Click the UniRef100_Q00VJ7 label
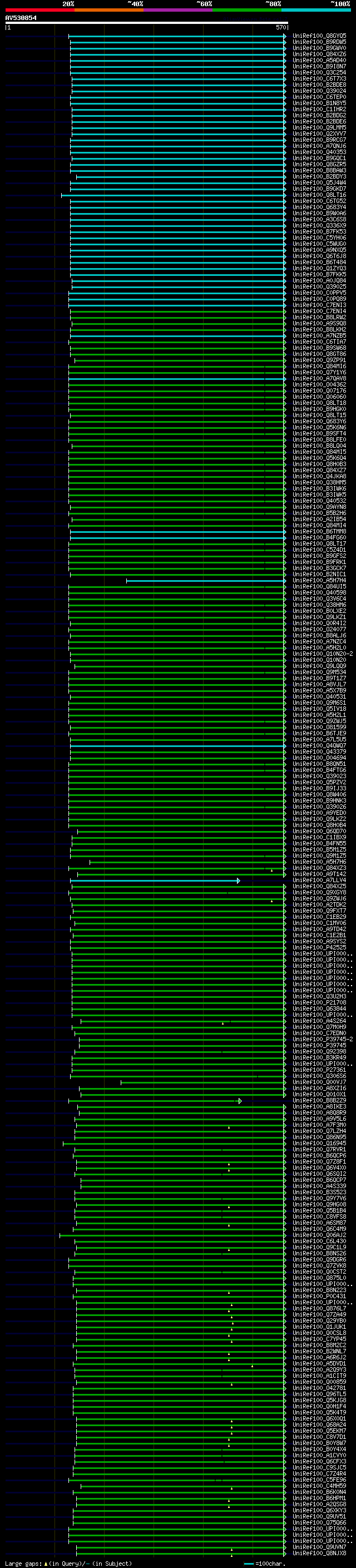Screen dimensions: 356x1568 (319, 1082)
